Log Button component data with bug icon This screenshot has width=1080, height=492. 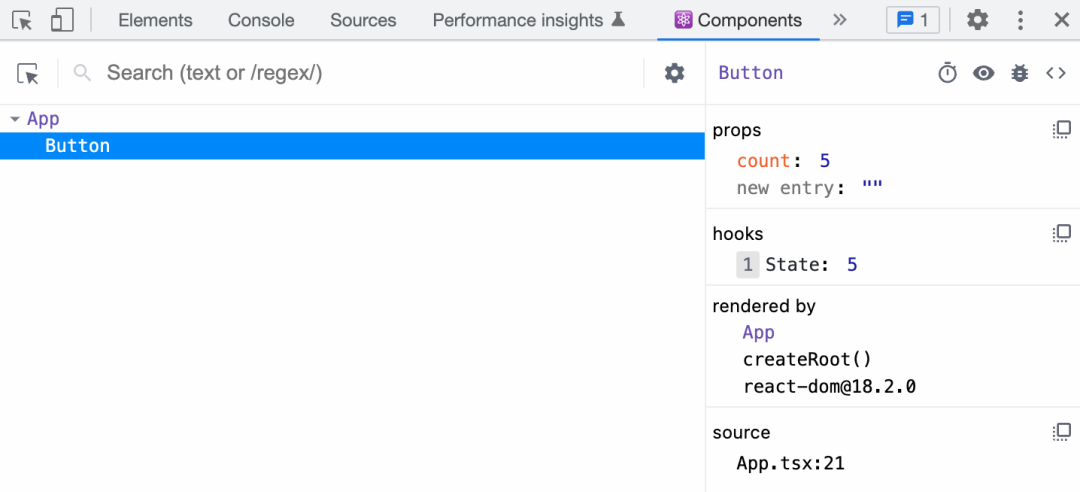coord(1020,73)
